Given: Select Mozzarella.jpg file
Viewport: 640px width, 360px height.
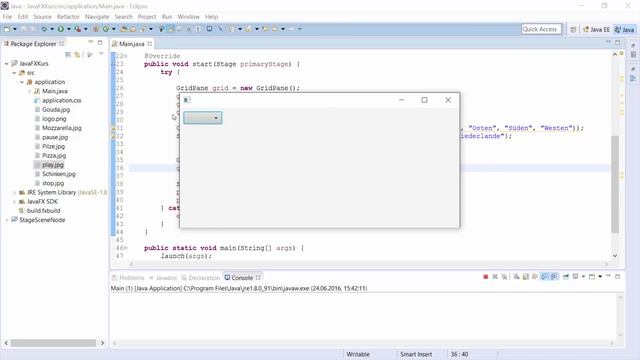Looking at the screenshot, I should coord(62,128).
